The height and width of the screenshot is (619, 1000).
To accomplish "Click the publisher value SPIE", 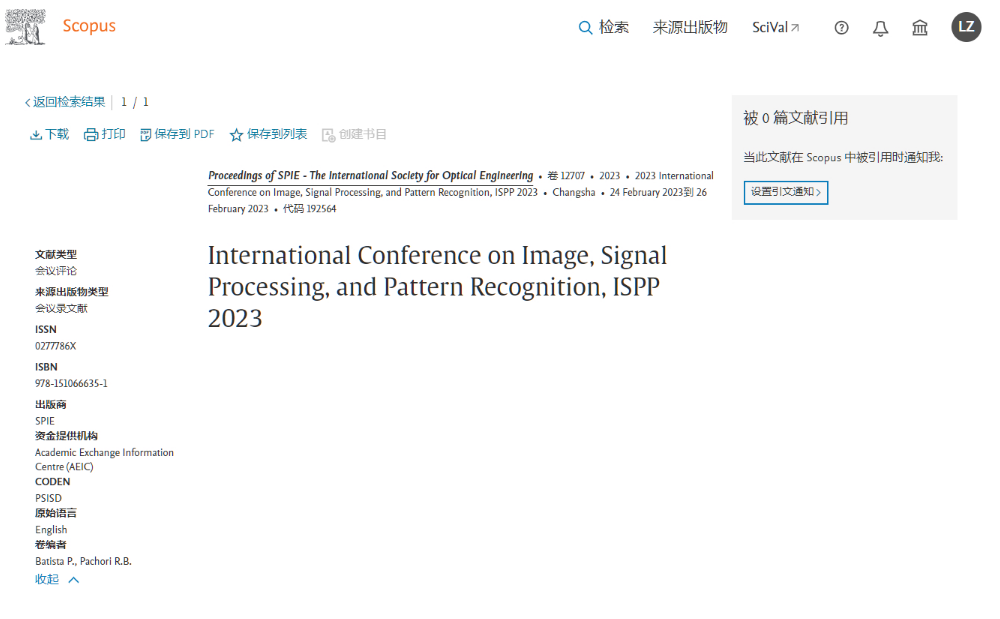I will (x=45, y=421).
